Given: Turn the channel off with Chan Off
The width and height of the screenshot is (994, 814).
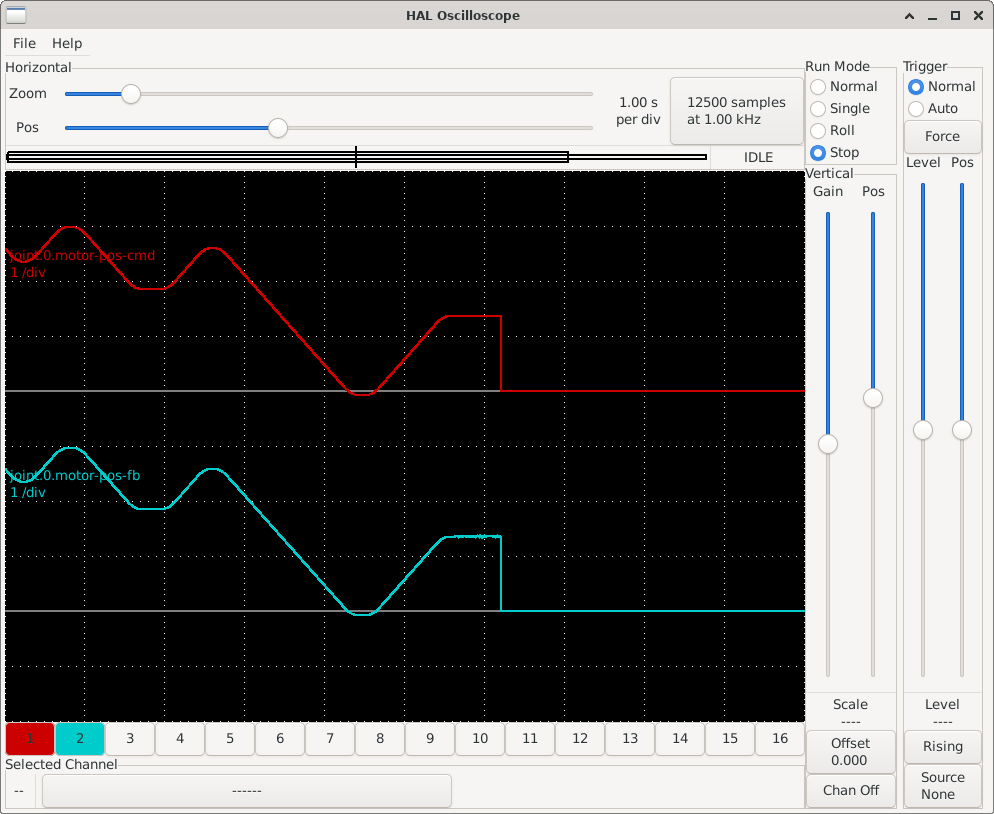Looking at the screenshot, I should click(850, 790).
